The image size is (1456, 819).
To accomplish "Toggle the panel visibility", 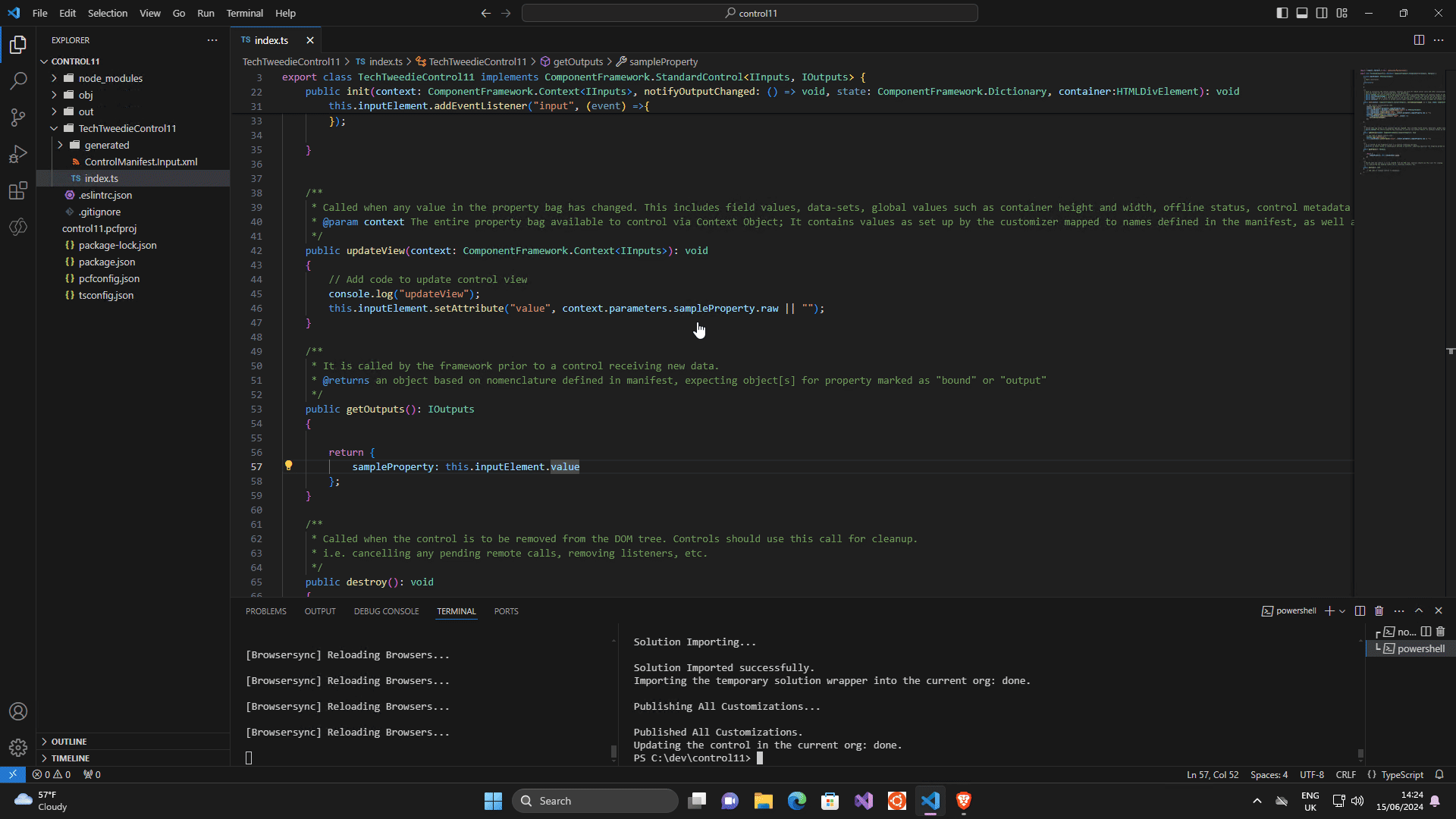I will click(x=1302, y=13).
